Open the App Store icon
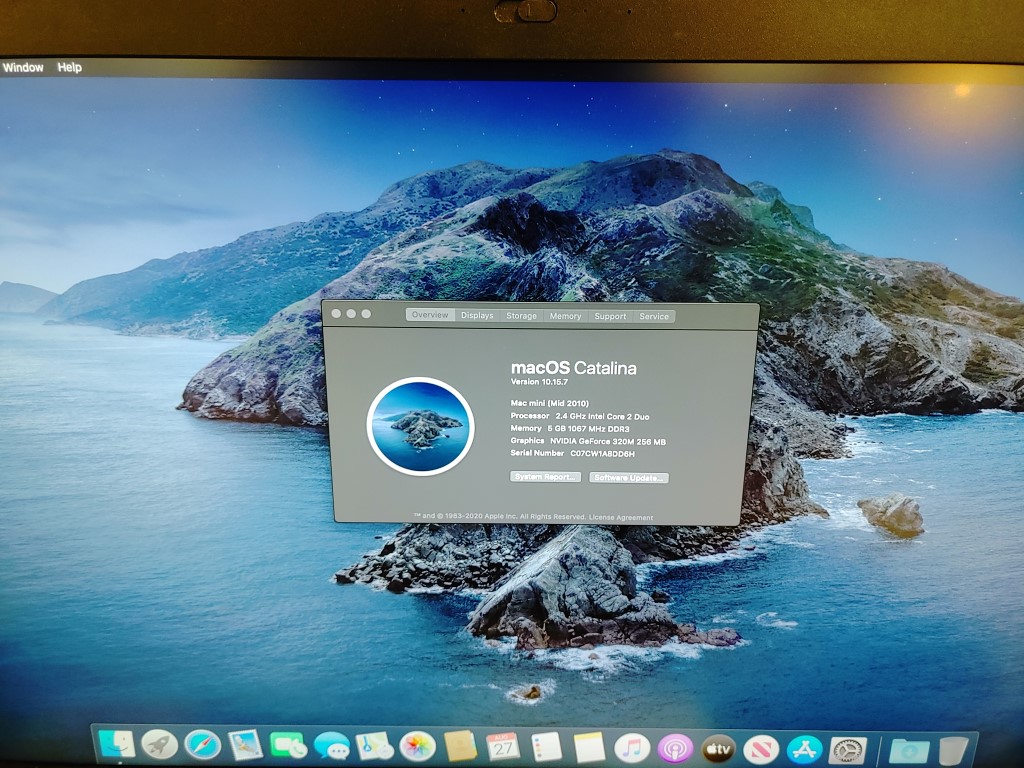Screen dimensions: 1024x768 click(804, 748)
